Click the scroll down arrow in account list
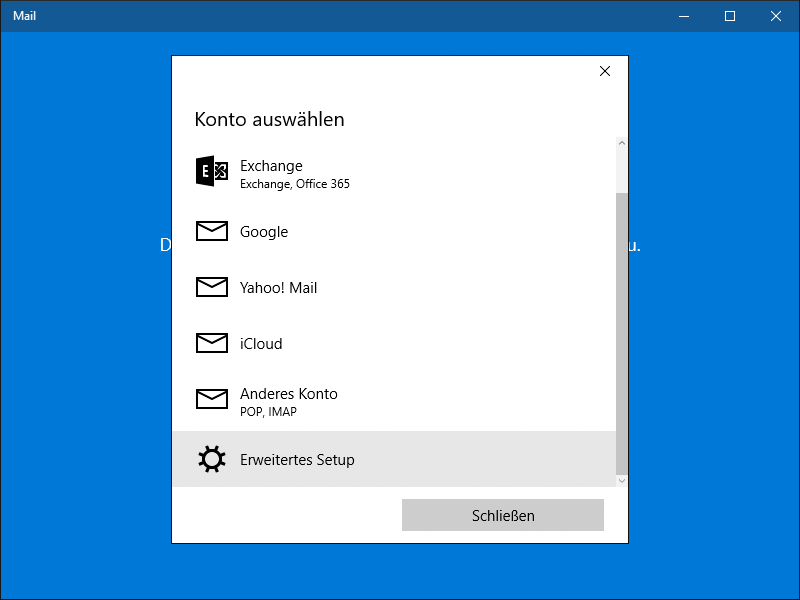Screen dimensions: 800x600 click(x=621, y=481)
